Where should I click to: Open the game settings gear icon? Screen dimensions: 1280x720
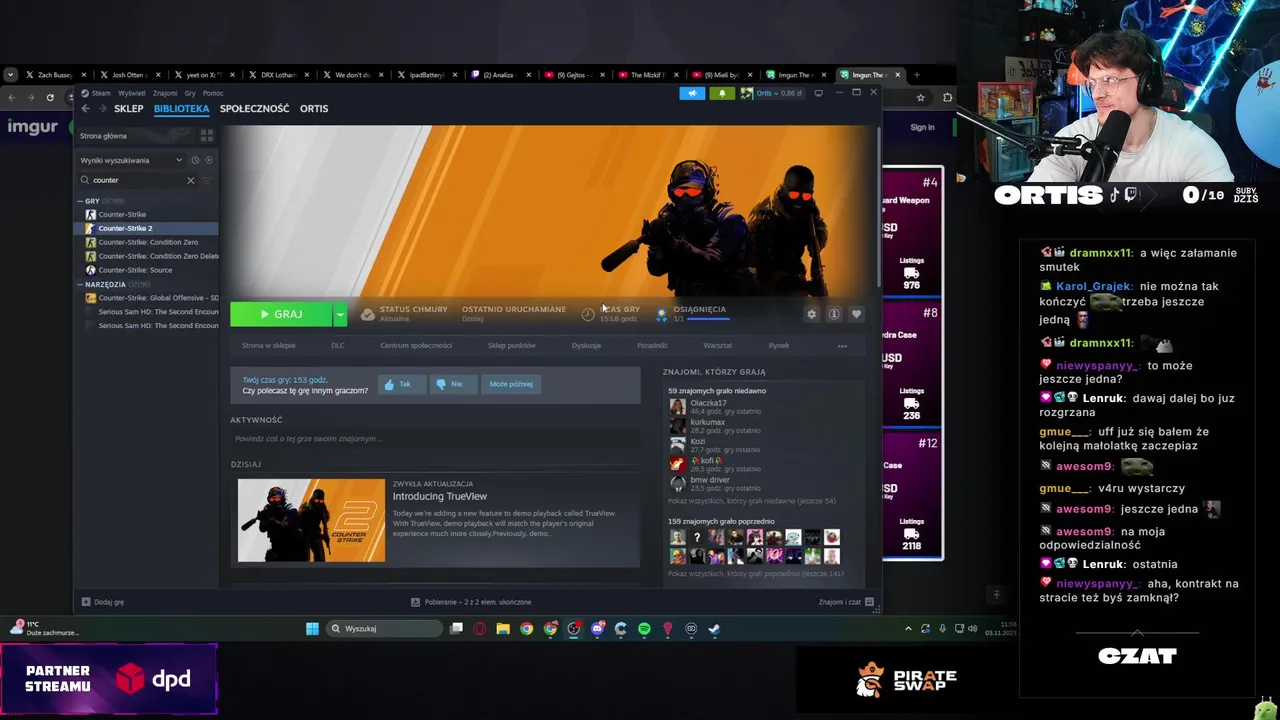[811, 314]
